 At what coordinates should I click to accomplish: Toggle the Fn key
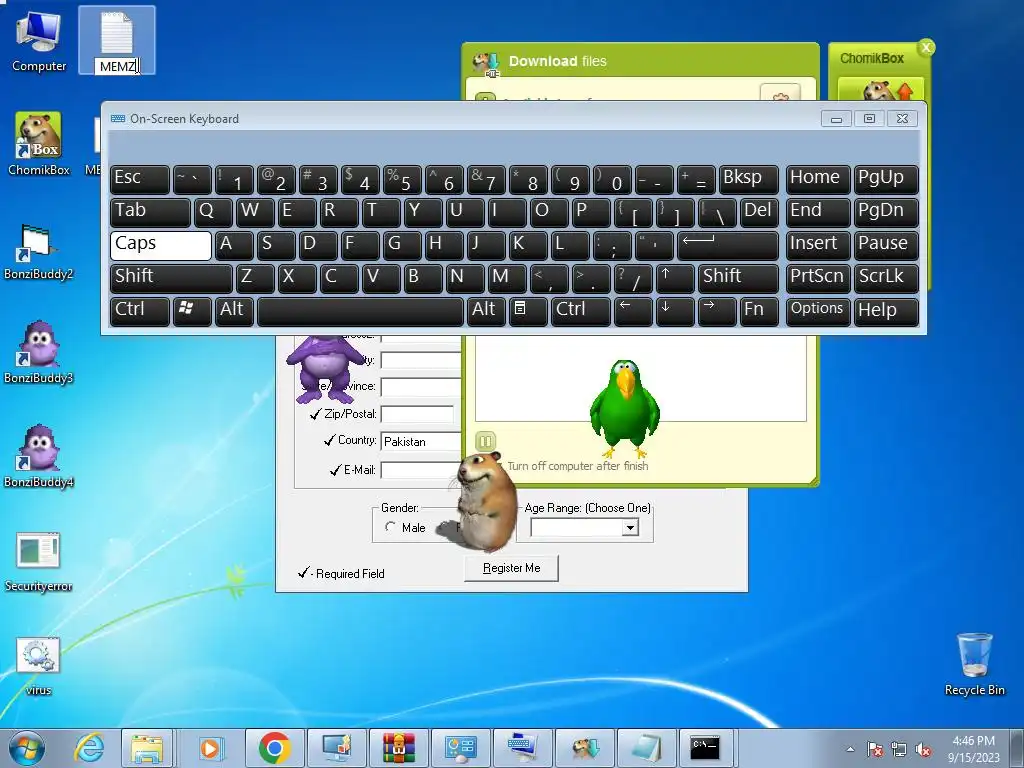(760, 311)
